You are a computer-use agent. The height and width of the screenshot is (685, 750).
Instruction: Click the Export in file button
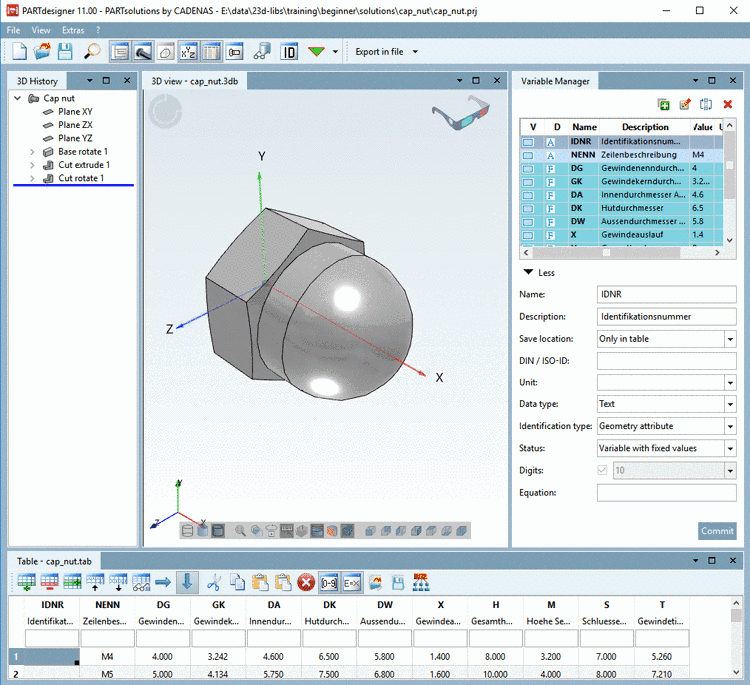point(380,51)
